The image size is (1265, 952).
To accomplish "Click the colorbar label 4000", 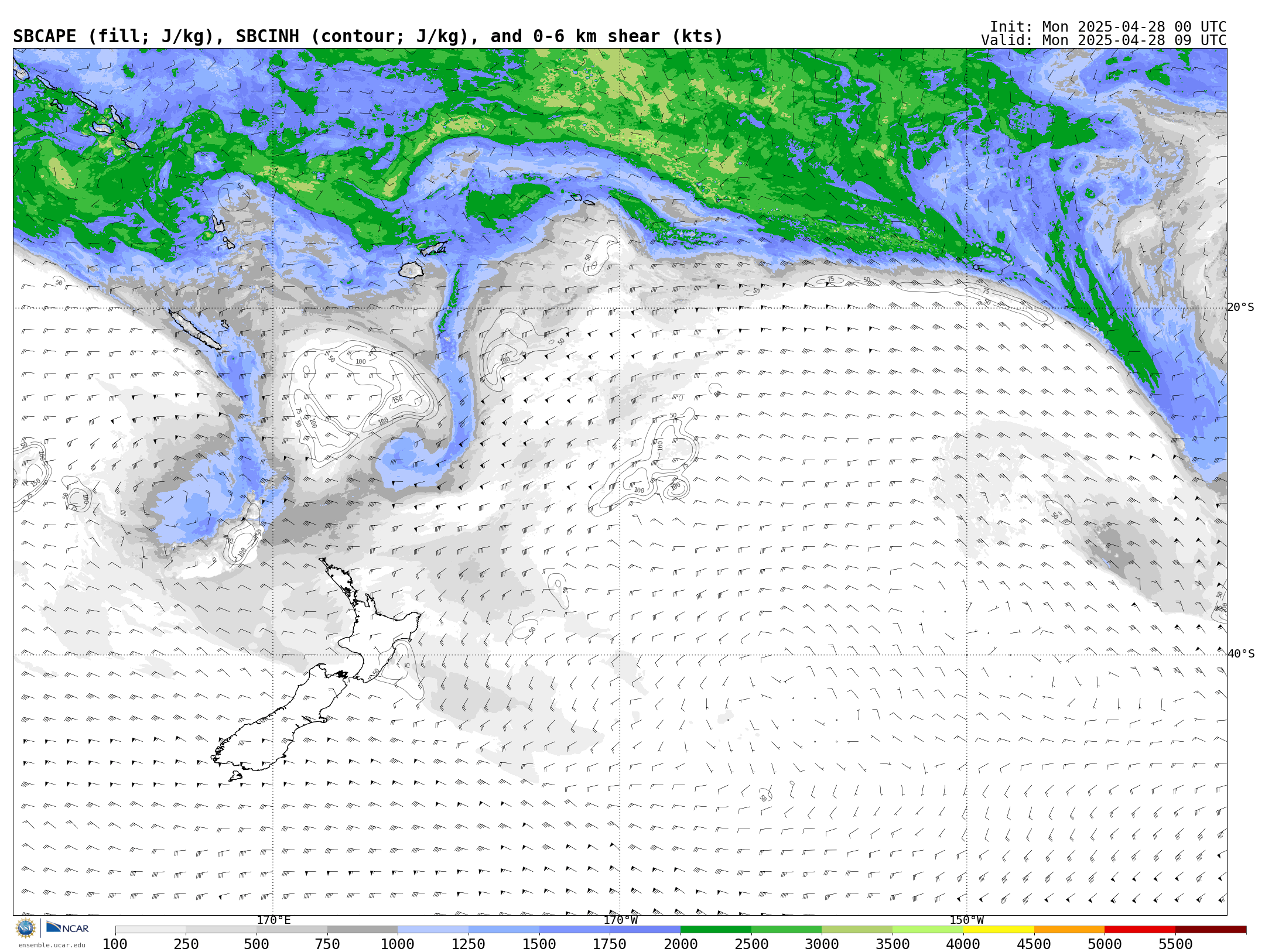I will 963,944.
